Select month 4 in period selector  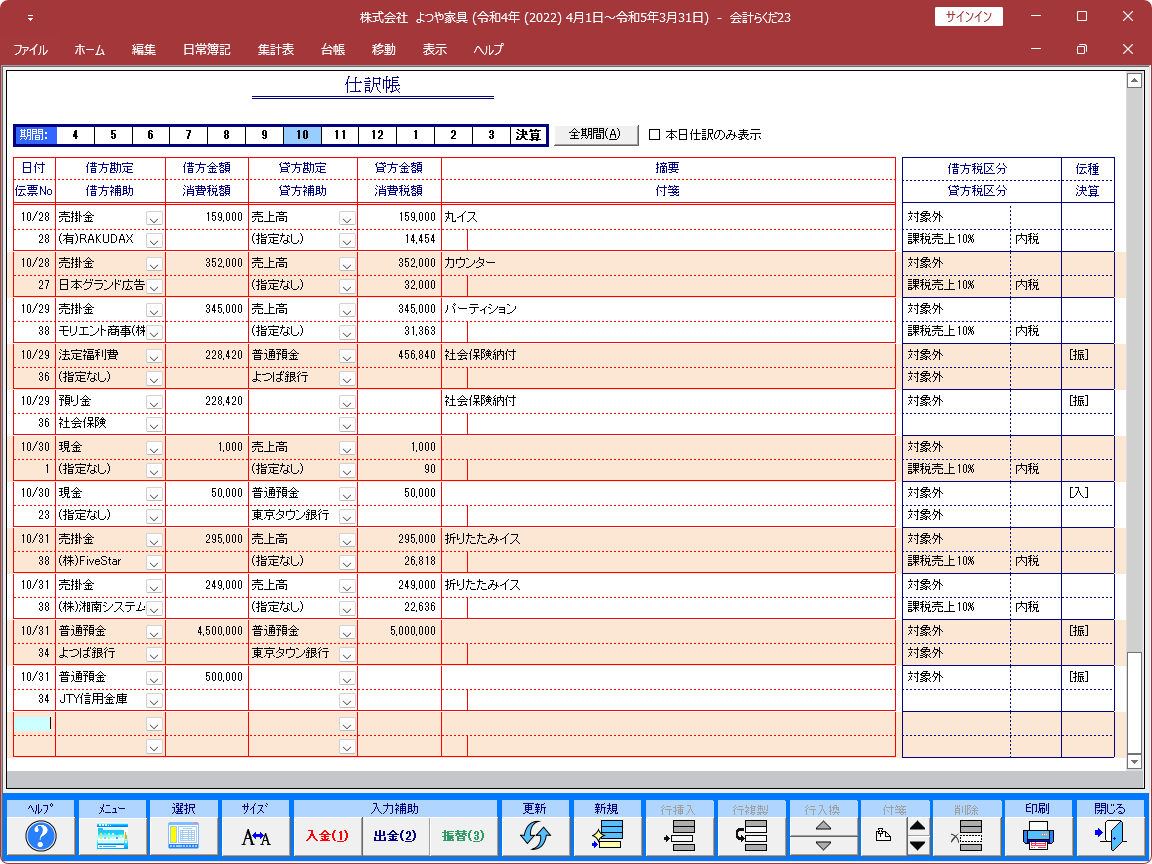[x=74, y=135]
